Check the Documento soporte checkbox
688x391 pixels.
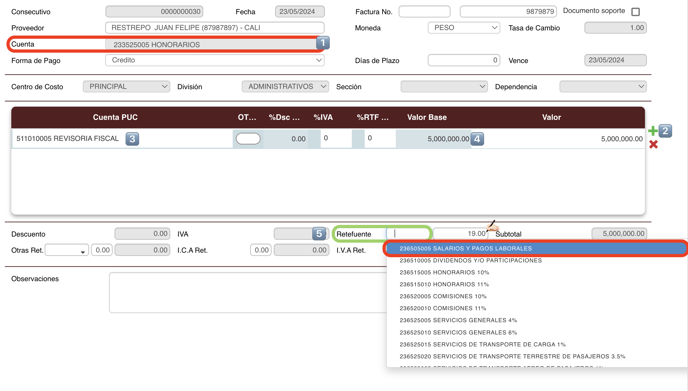635,12
